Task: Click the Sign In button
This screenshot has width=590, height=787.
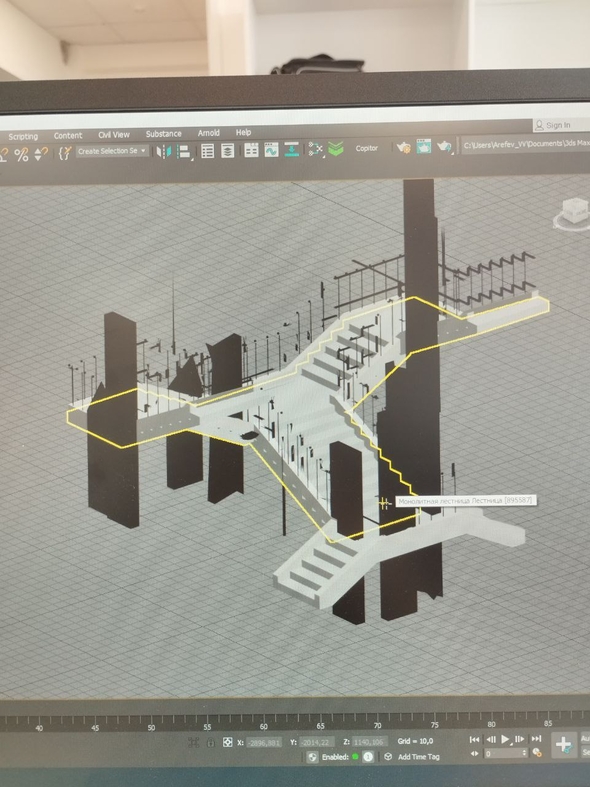Action: (x=553, y=125)
